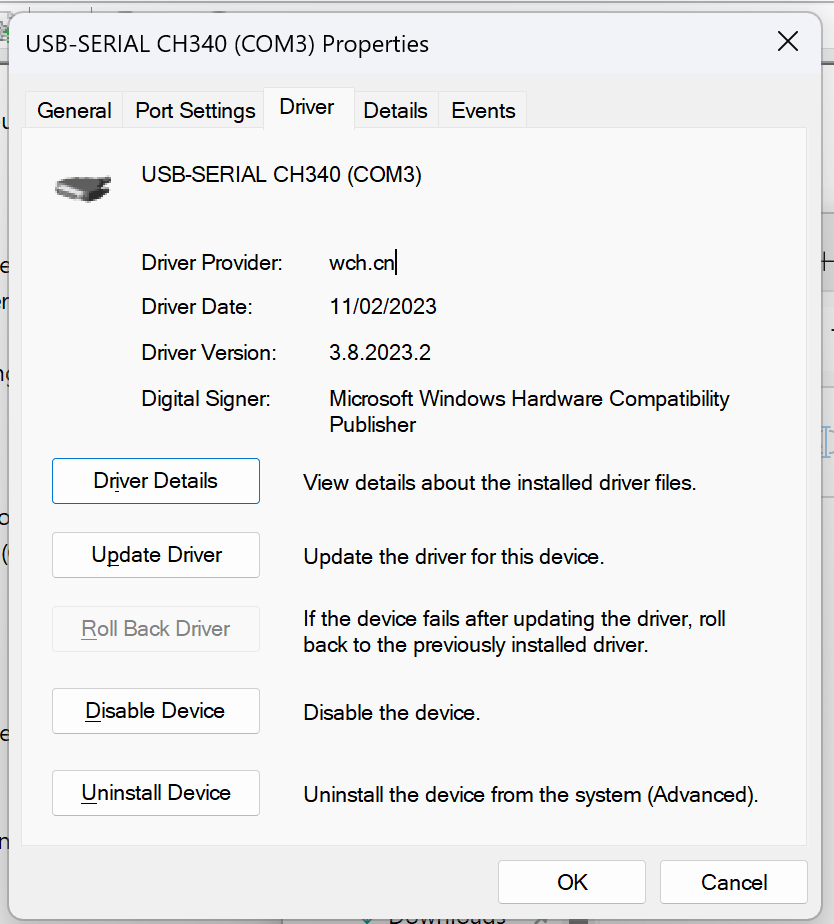The height and width of the screenshot is (924, 834).
Task: Go to the Details tab
Action: tap(395, 111)
